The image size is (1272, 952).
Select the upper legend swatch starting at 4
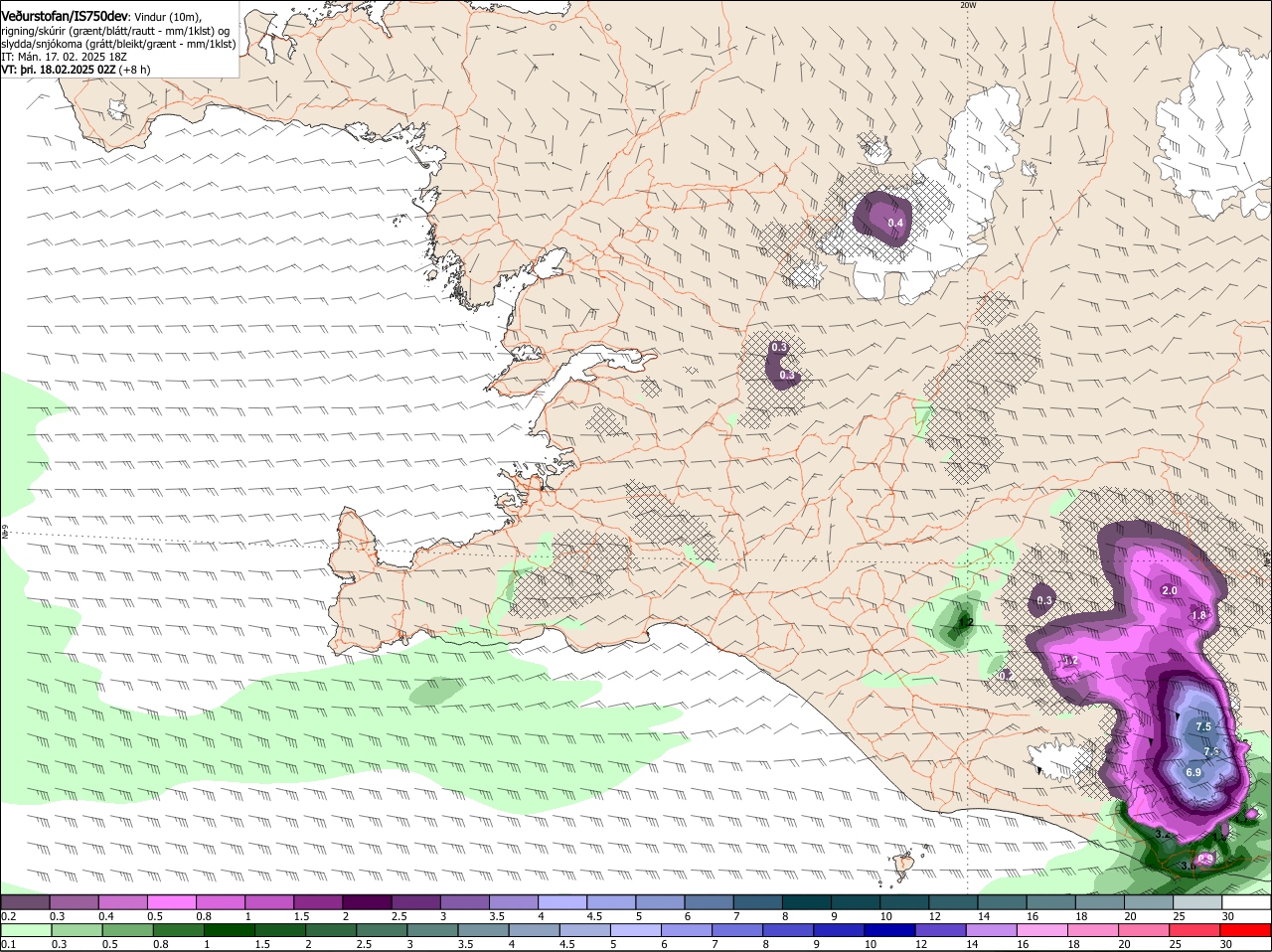click(x=562, y=901)
